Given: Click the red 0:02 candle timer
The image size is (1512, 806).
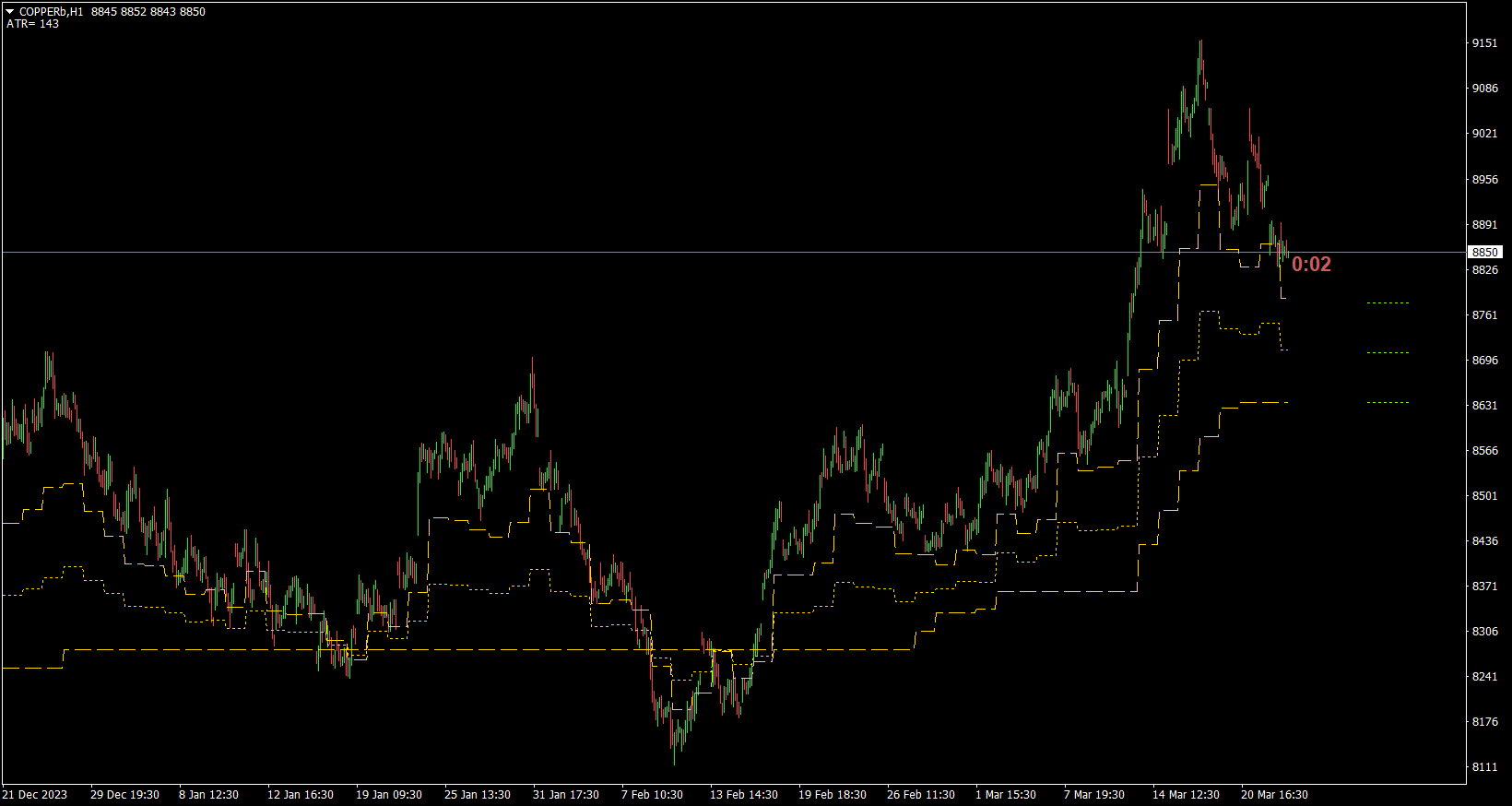Looking at the screenshot, I should pos(1311,265).
